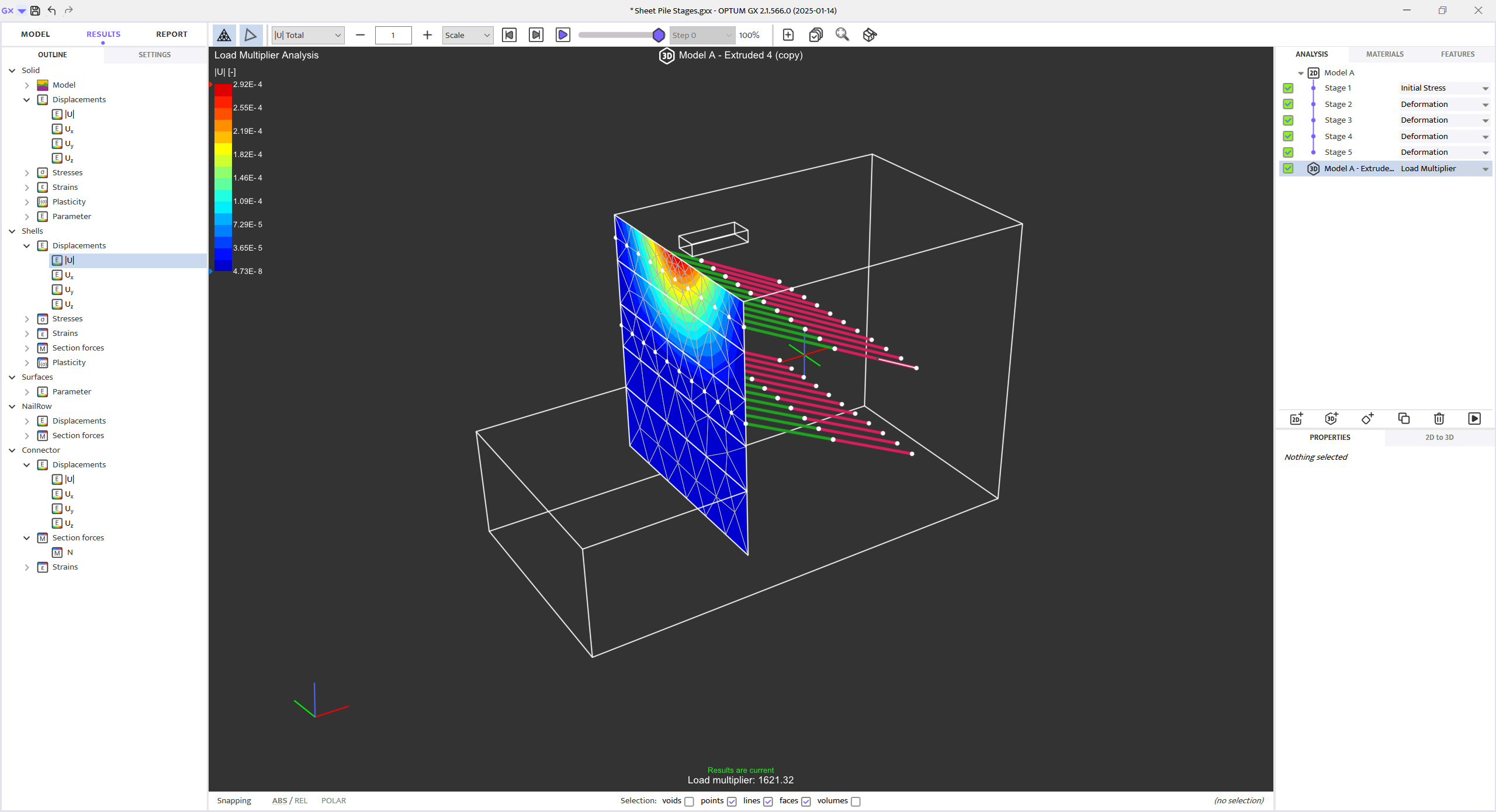Redo the last undone action

[68, 11]
